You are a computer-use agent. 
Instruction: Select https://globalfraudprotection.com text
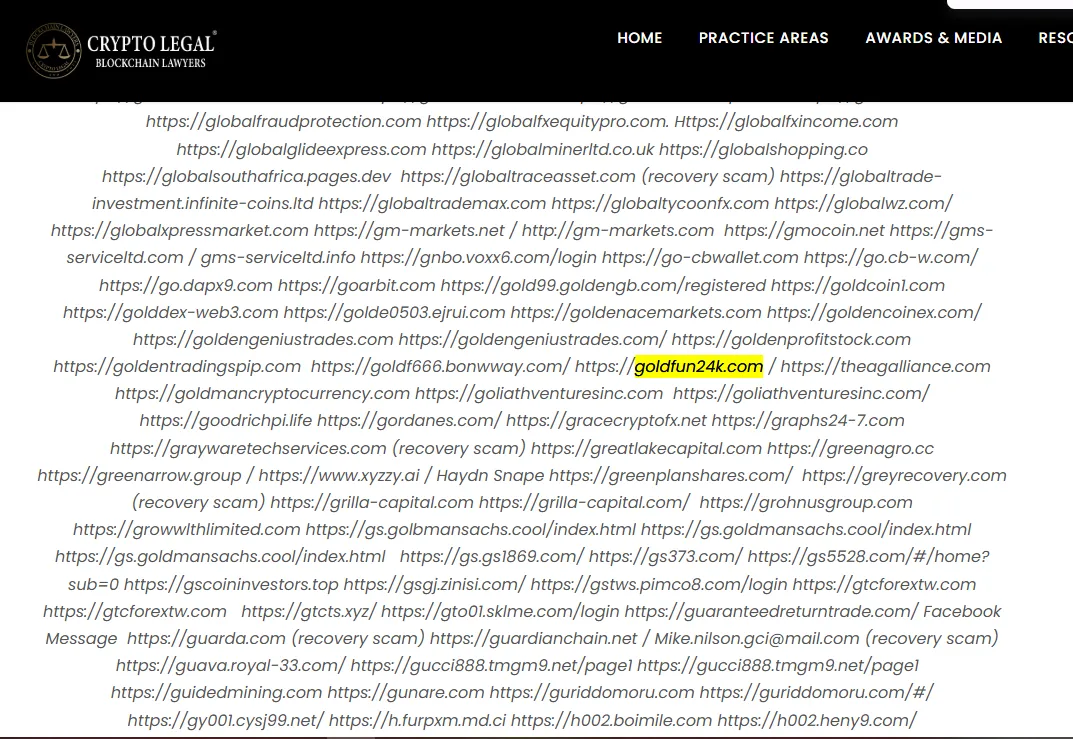coord(283,122)
